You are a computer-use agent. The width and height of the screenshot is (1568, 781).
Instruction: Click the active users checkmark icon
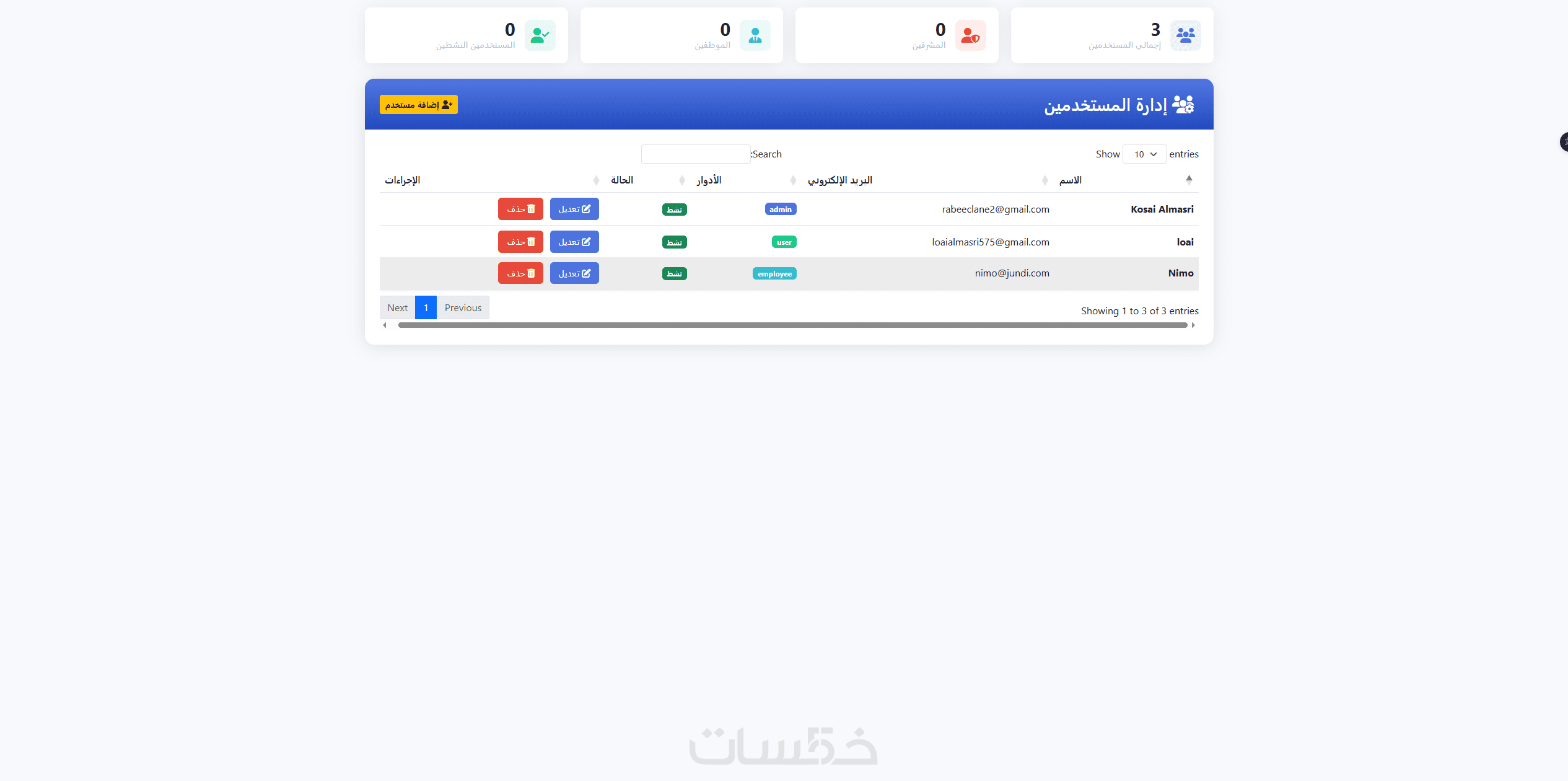pos(540,35)
